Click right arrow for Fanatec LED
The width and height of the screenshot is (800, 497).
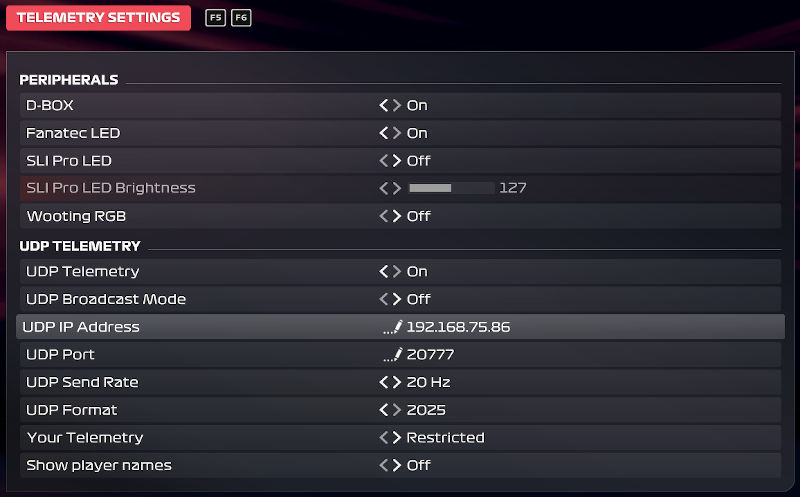397,133
